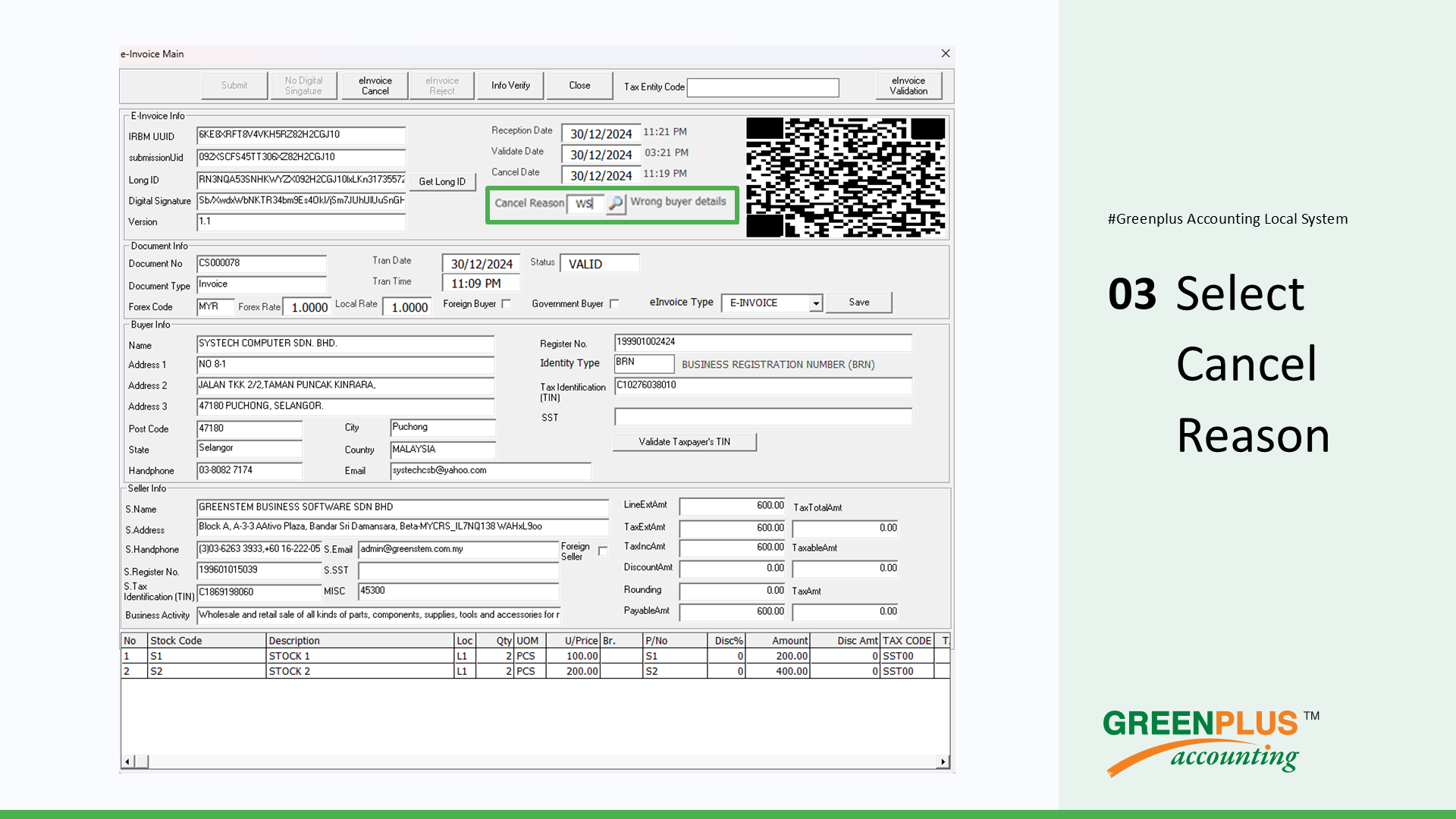The width and height of the screenshot is (1456, 819).
Task: Click the eInvoice Validation button
Action: 908,86
